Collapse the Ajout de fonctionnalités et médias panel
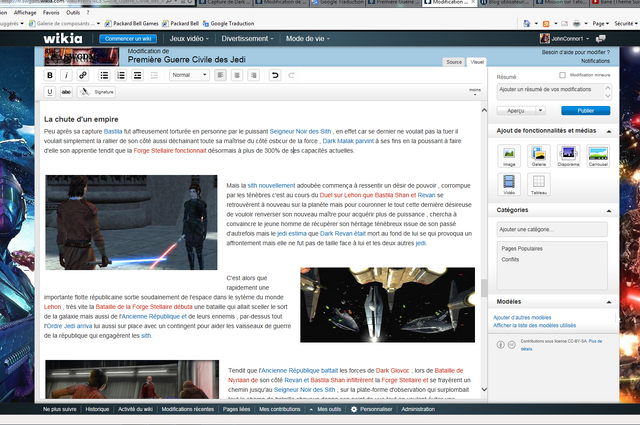640x425 pixels. coord(609,131)
